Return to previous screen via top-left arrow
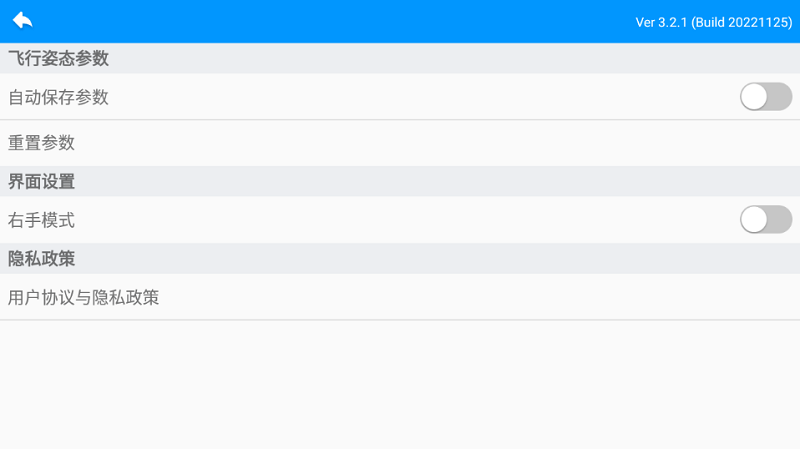Screen dimensions: 800x449 point(22,20)
